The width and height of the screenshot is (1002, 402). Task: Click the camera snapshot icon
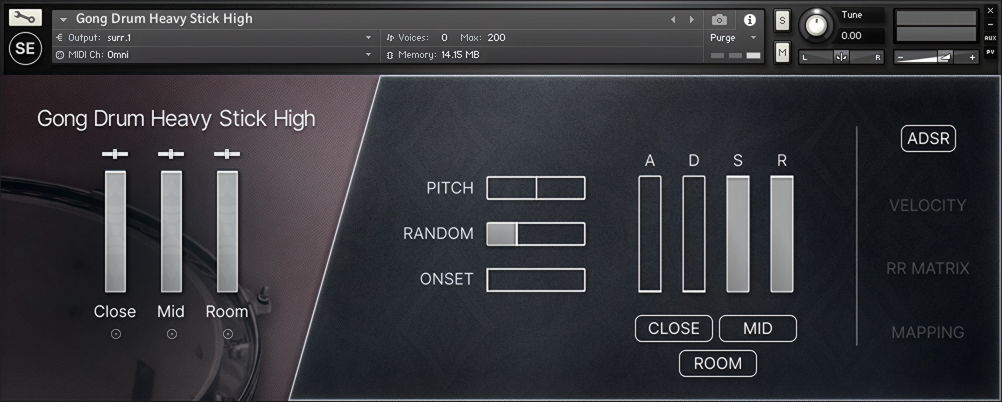[x=719, y=19]
